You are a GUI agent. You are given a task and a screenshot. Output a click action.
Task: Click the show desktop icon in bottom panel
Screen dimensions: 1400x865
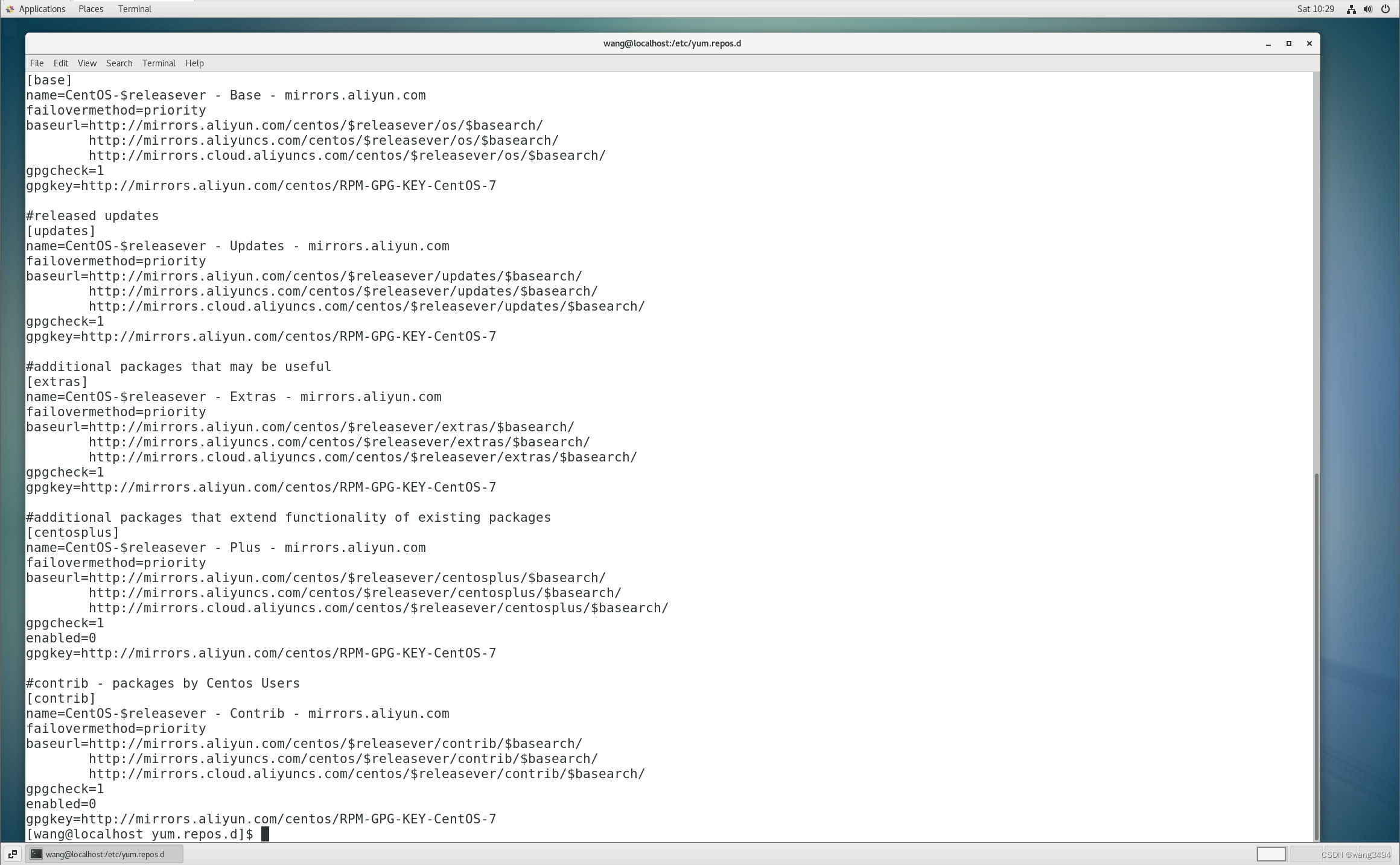point(12,854)
